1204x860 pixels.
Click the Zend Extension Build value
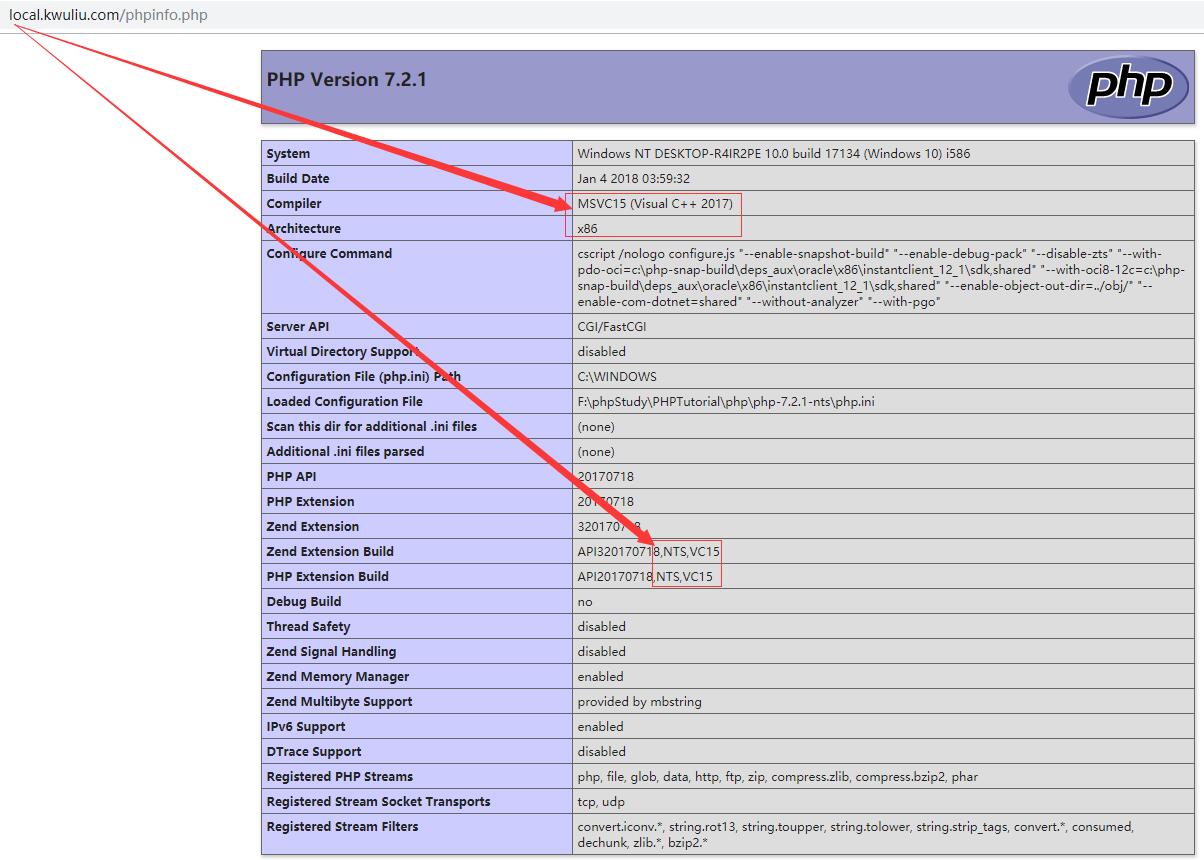point(648,552)
